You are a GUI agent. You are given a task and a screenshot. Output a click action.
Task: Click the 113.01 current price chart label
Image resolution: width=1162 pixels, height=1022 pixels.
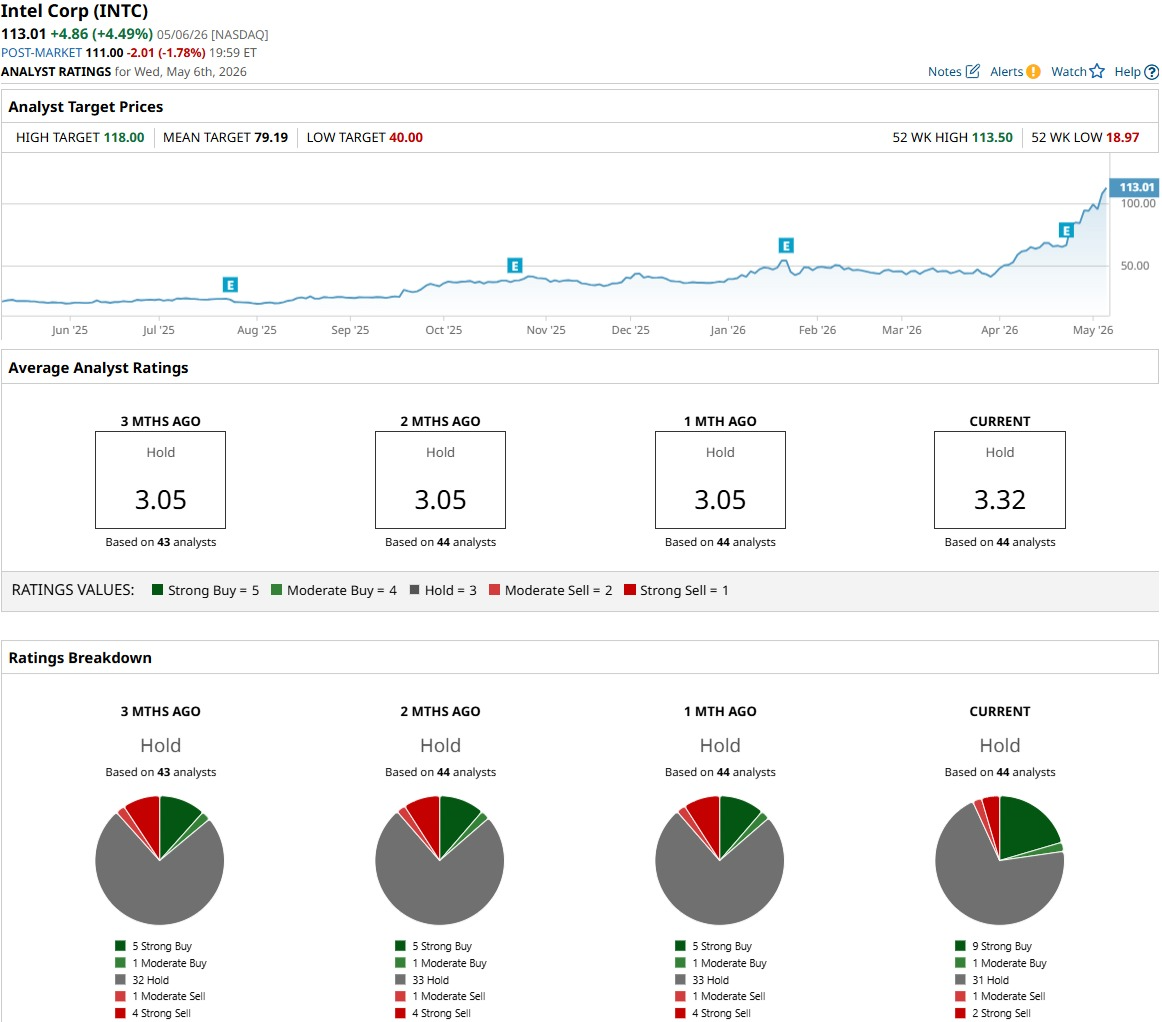click(1135, 187)
